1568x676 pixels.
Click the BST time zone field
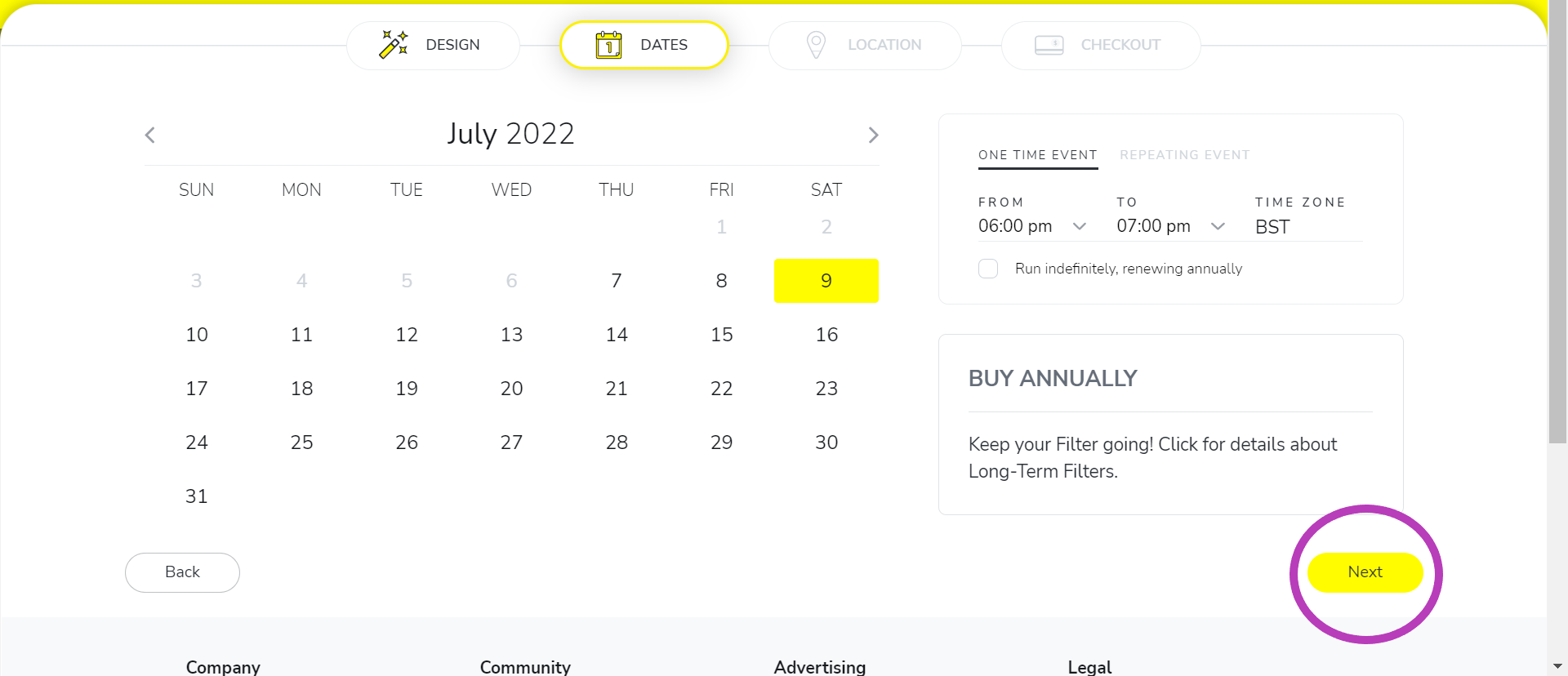(x=1309, y=227)
